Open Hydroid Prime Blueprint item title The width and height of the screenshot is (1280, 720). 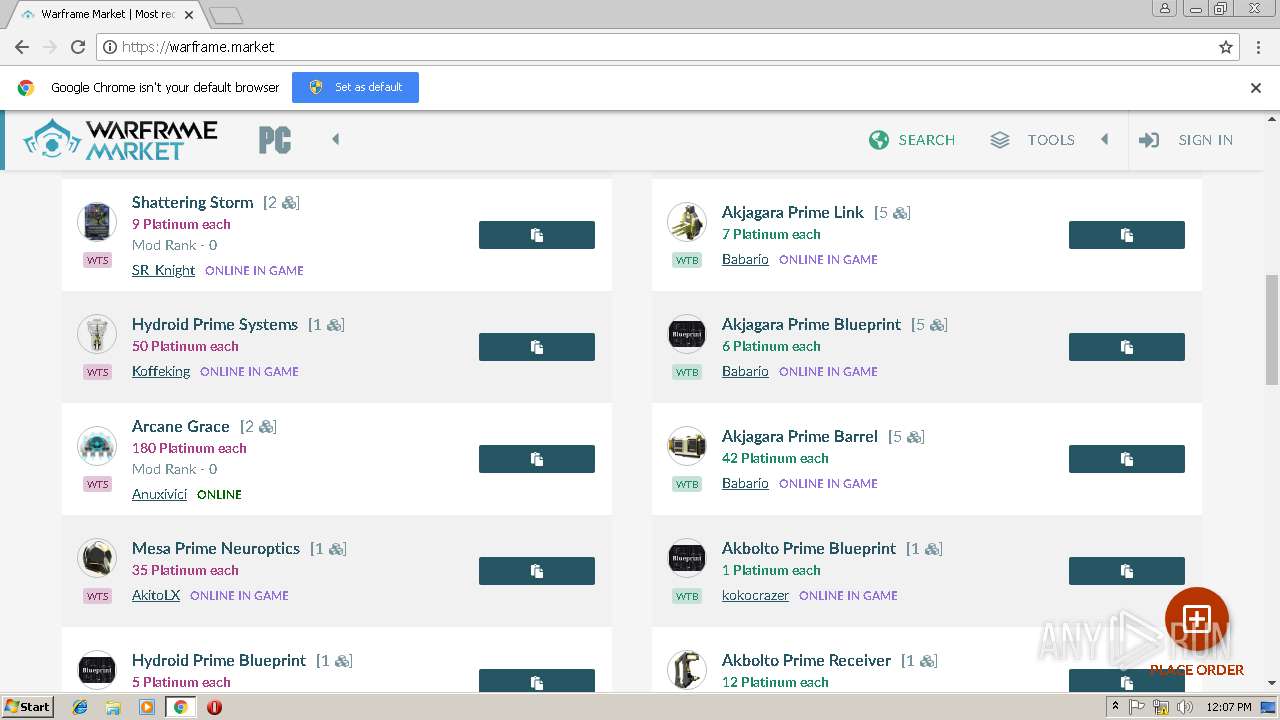(219, 660)
